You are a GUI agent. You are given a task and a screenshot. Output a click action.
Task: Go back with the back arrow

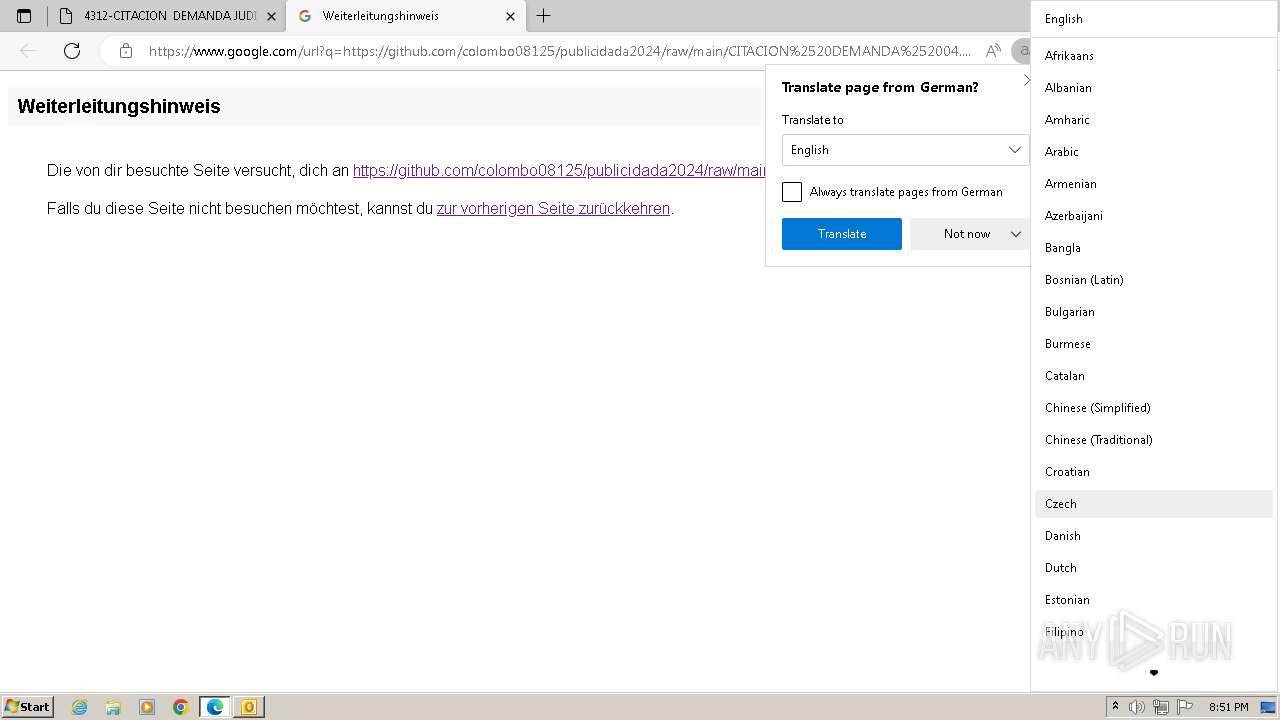[x=28, y=51]
